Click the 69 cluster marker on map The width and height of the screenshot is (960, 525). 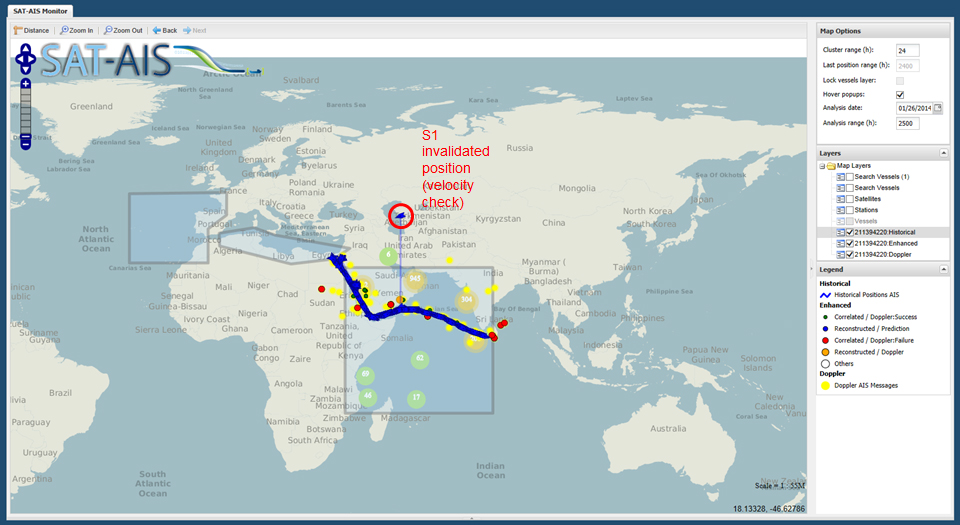tap(366, 374)
